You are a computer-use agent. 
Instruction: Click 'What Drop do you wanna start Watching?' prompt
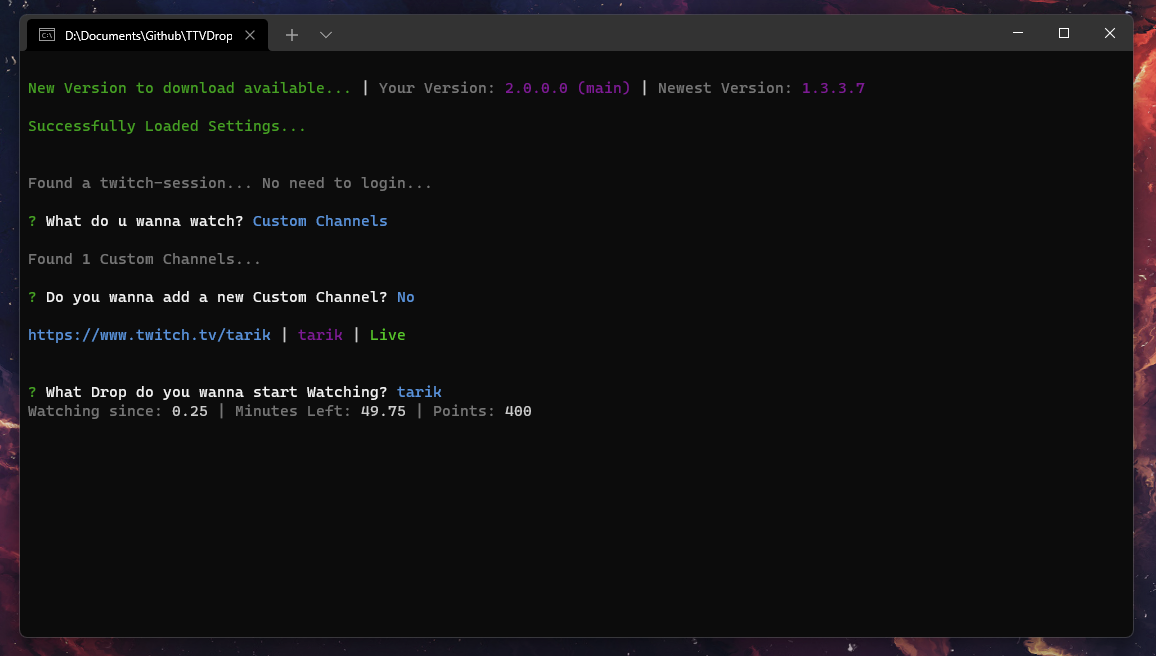coord(216,391)
